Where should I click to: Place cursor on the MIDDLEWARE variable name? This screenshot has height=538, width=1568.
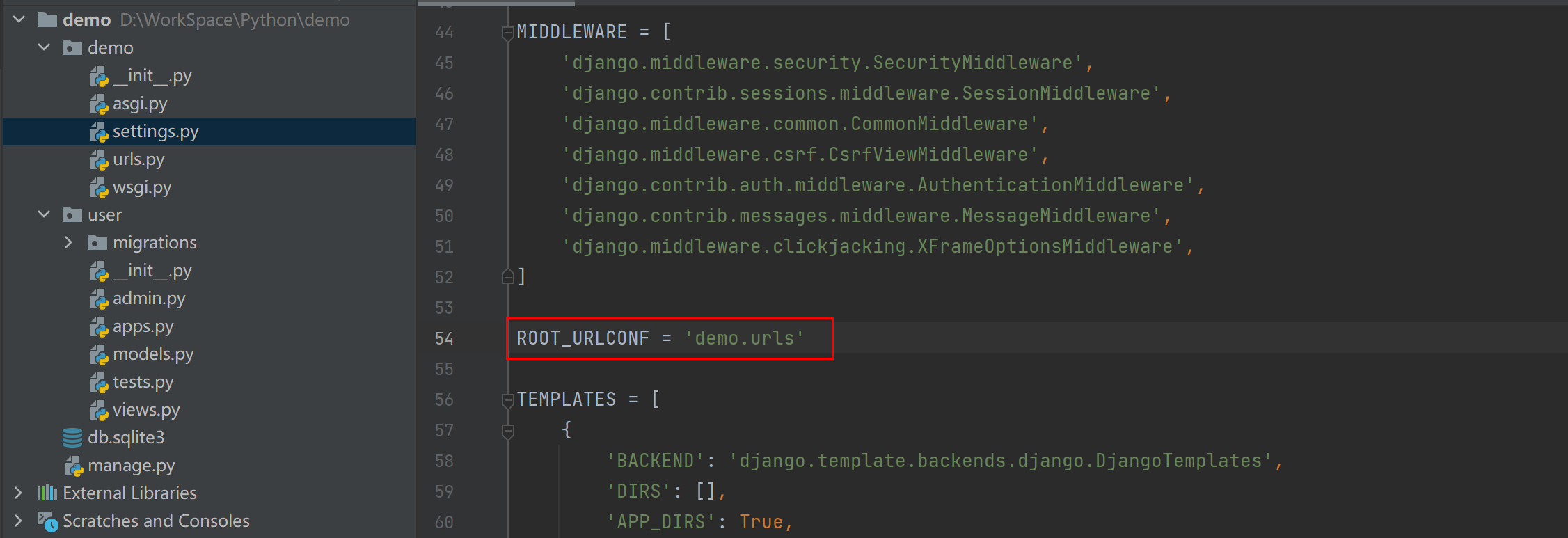pos(571,32)
